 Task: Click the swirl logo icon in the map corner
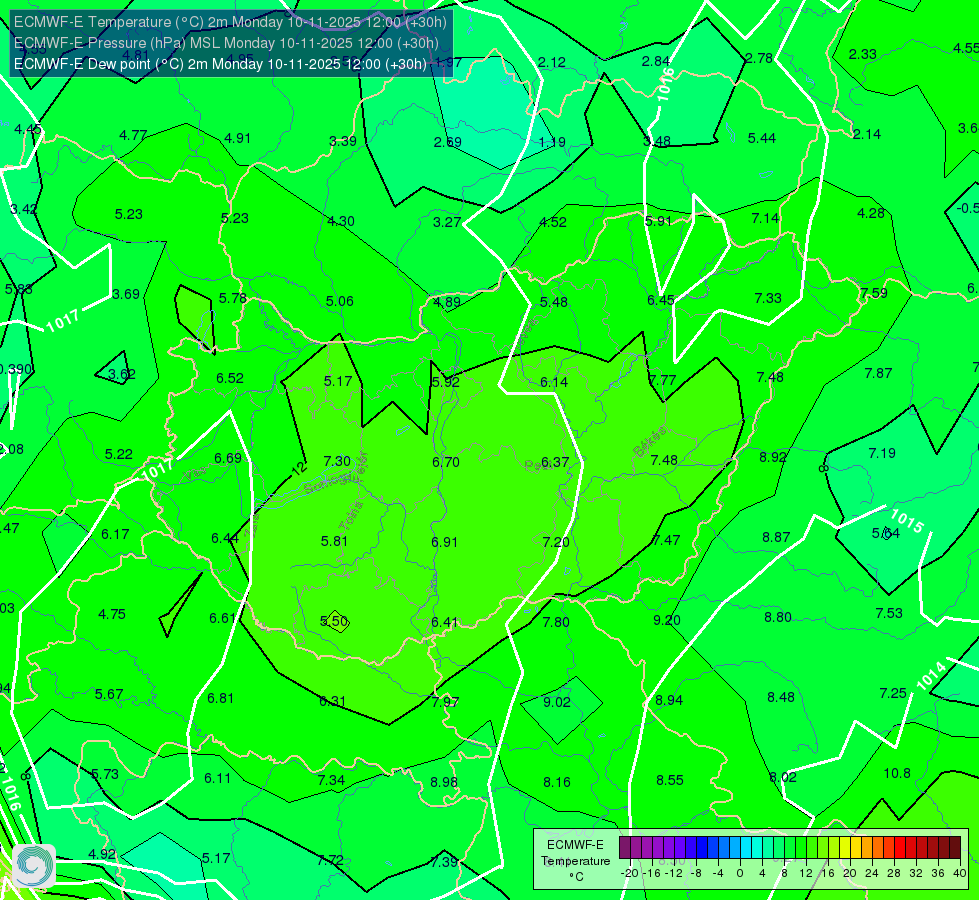[x=34, y=866]
